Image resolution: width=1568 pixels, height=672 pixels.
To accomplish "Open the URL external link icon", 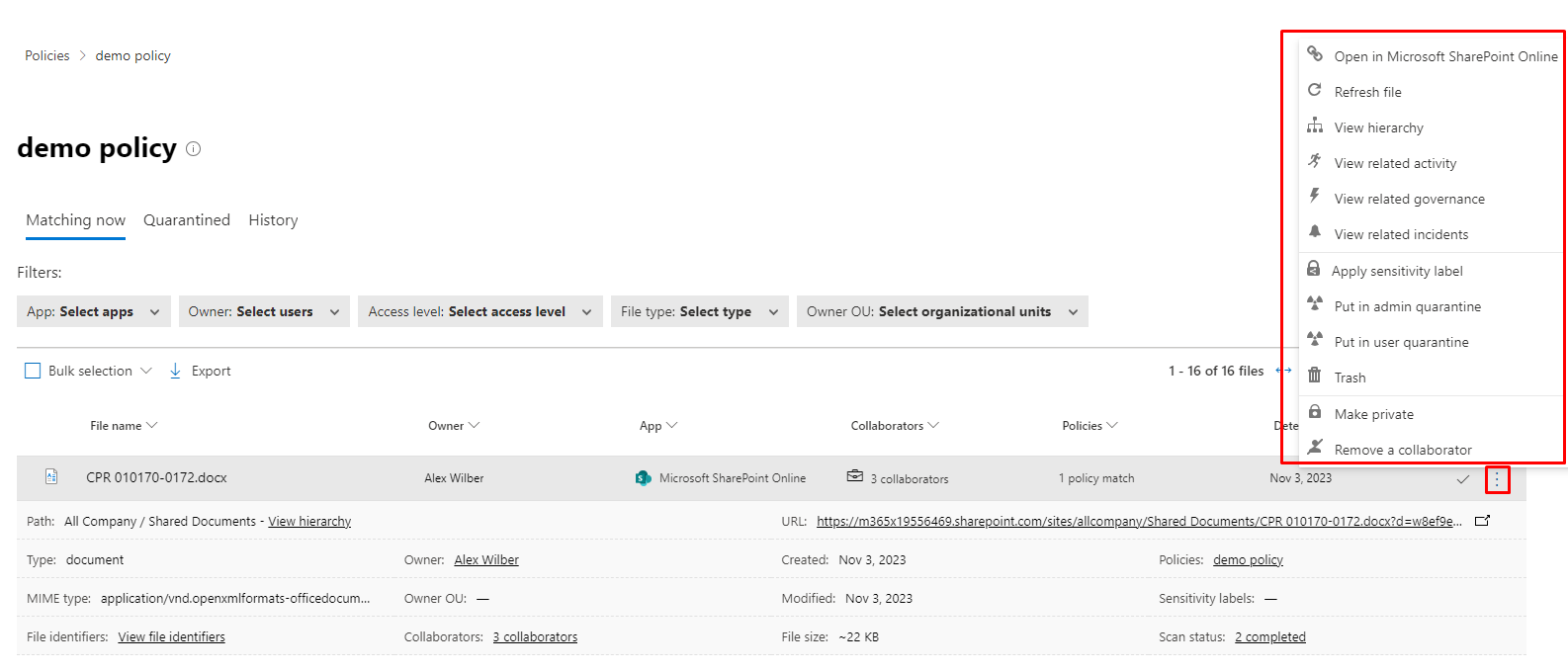I will tap(1482, 521).
